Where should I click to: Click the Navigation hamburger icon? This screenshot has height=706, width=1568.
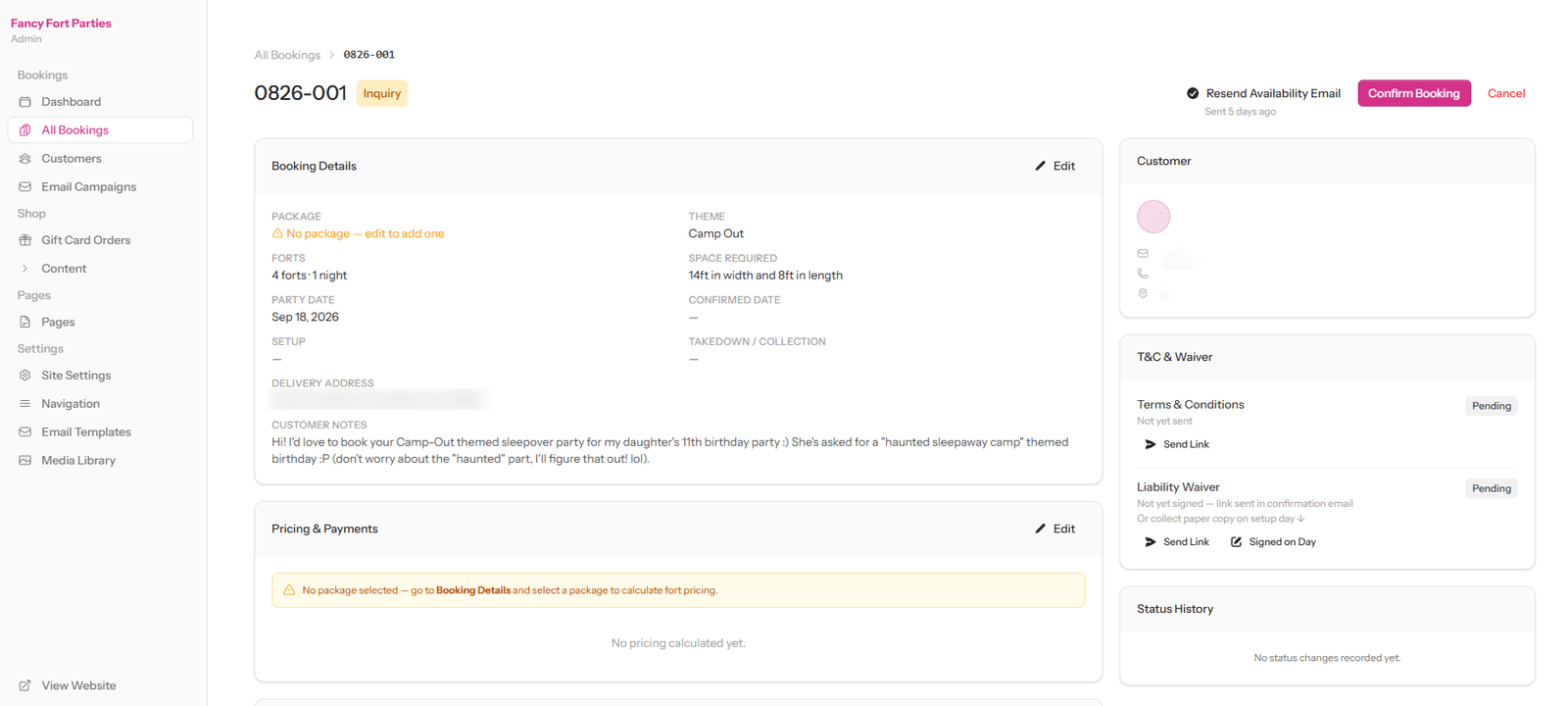click(25, 404)
